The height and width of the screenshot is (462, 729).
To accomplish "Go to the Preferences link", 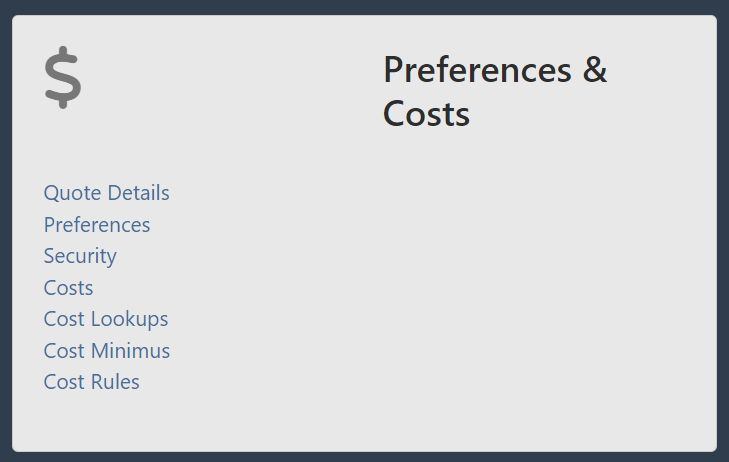I will (x=97, y=225).
